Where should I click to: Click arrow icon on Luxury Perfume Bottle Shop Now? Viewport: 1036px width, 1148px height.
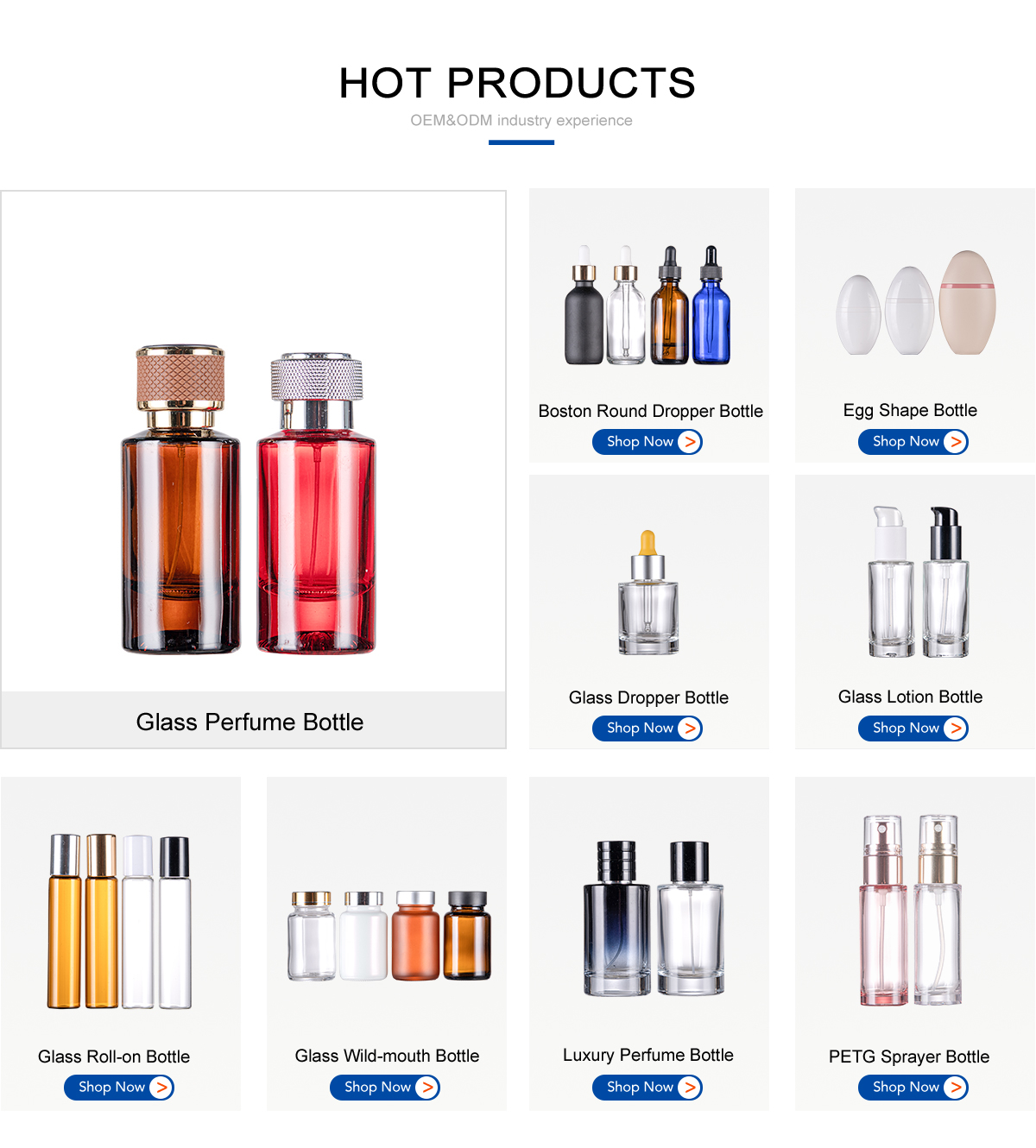(689, 1088)
